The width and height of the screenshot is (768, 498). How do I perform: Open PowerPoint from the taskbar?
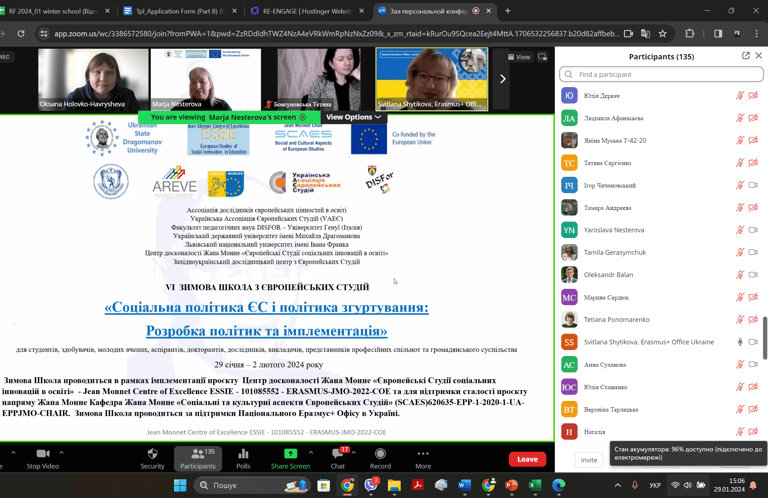click(x=511, y=485)
